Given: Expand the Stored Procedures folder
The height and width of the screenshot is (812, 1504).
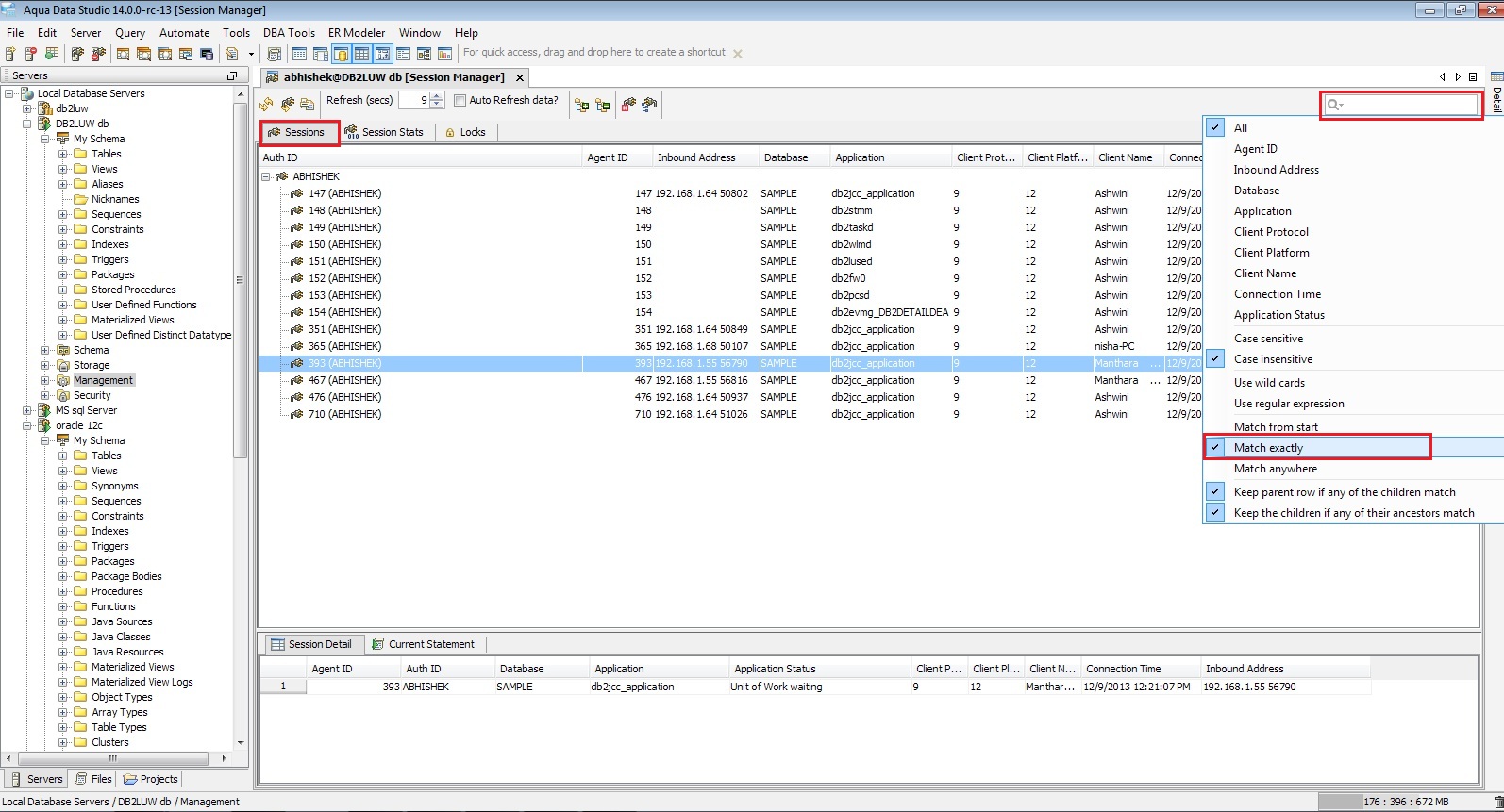Looking at the screenshot, I should [x=63, y=290].
